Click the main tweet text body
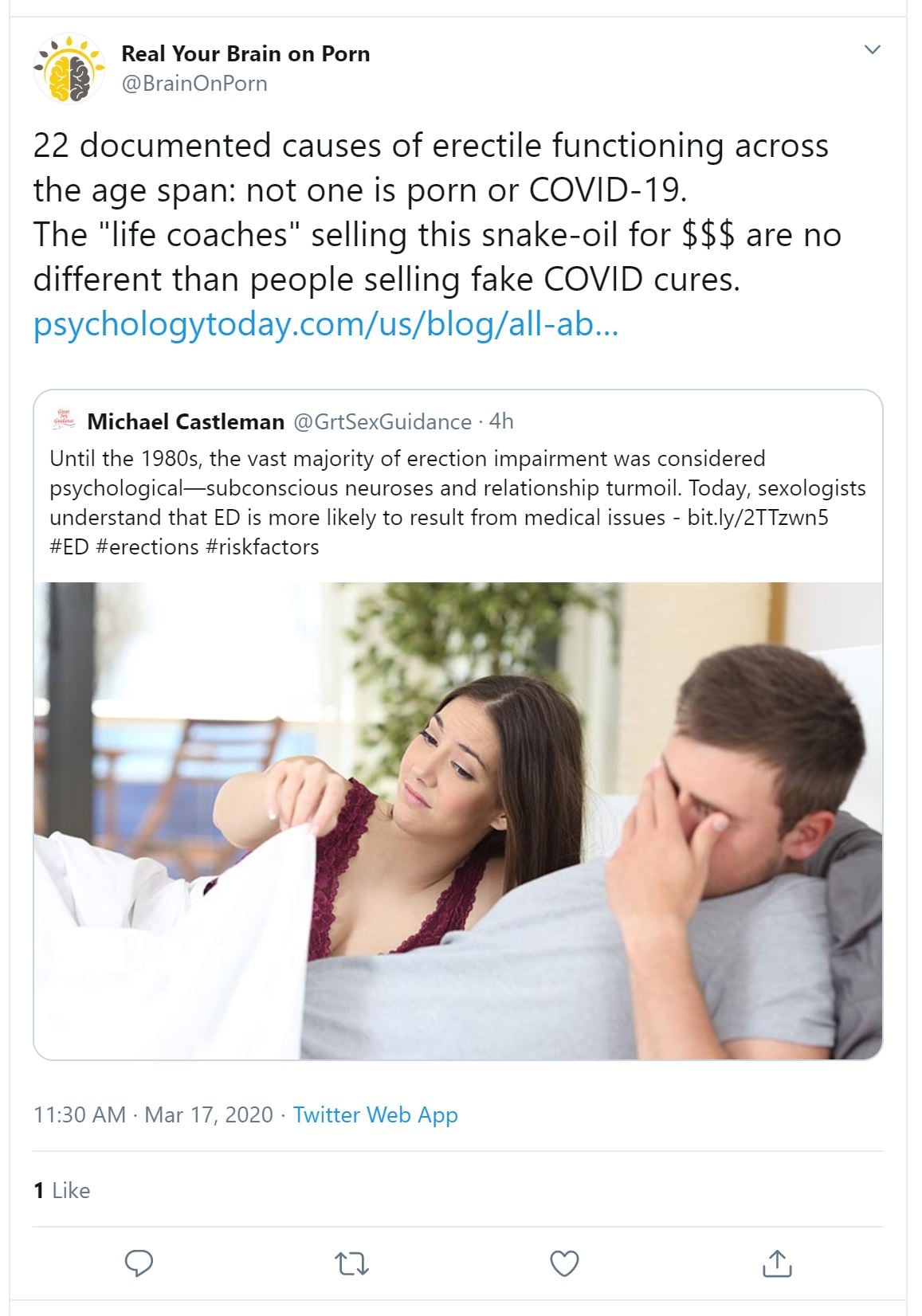 (x=437, y=213)
